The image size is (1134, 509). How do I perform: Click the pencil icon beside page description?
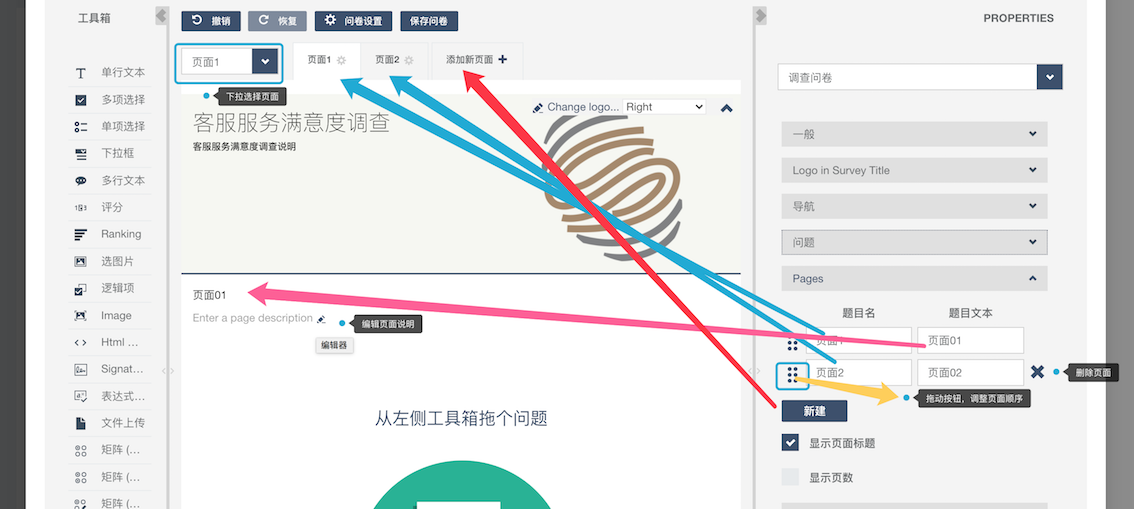pos(321,319)
